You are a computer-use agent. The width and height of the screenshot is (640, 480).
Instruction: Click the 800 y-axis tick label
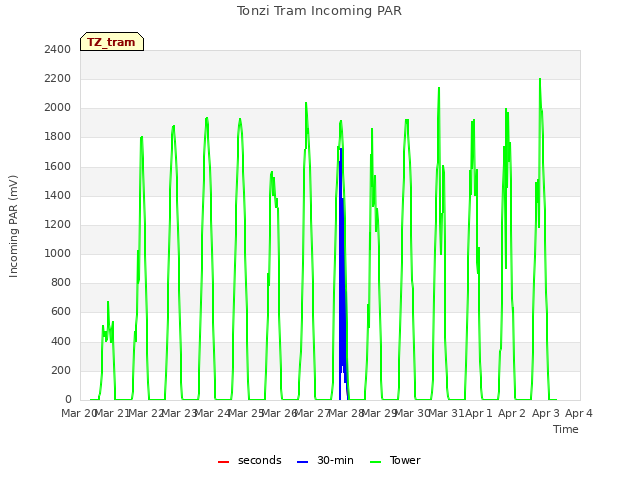pyautogui.click(x=61, y=282)
